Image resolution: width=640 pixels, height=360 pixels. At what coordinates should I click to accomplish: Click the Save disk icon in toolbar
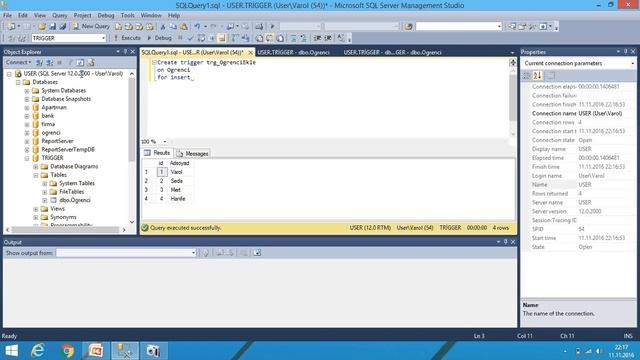point(53,26)
